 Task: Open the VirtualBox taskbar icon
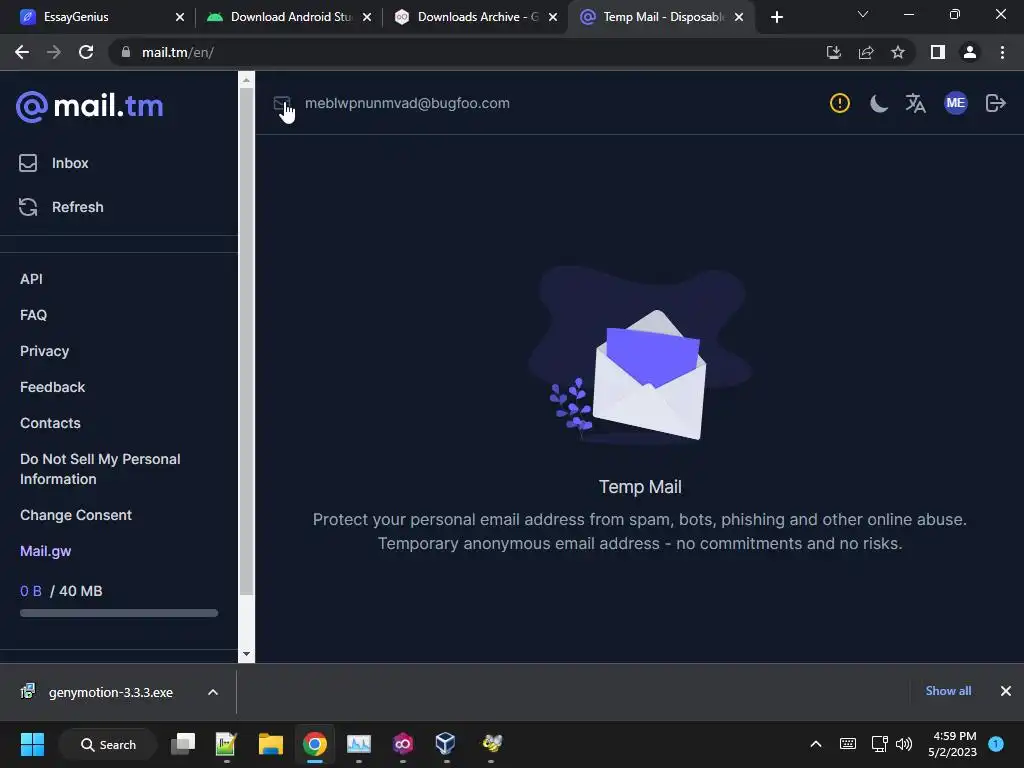(445, 744)
